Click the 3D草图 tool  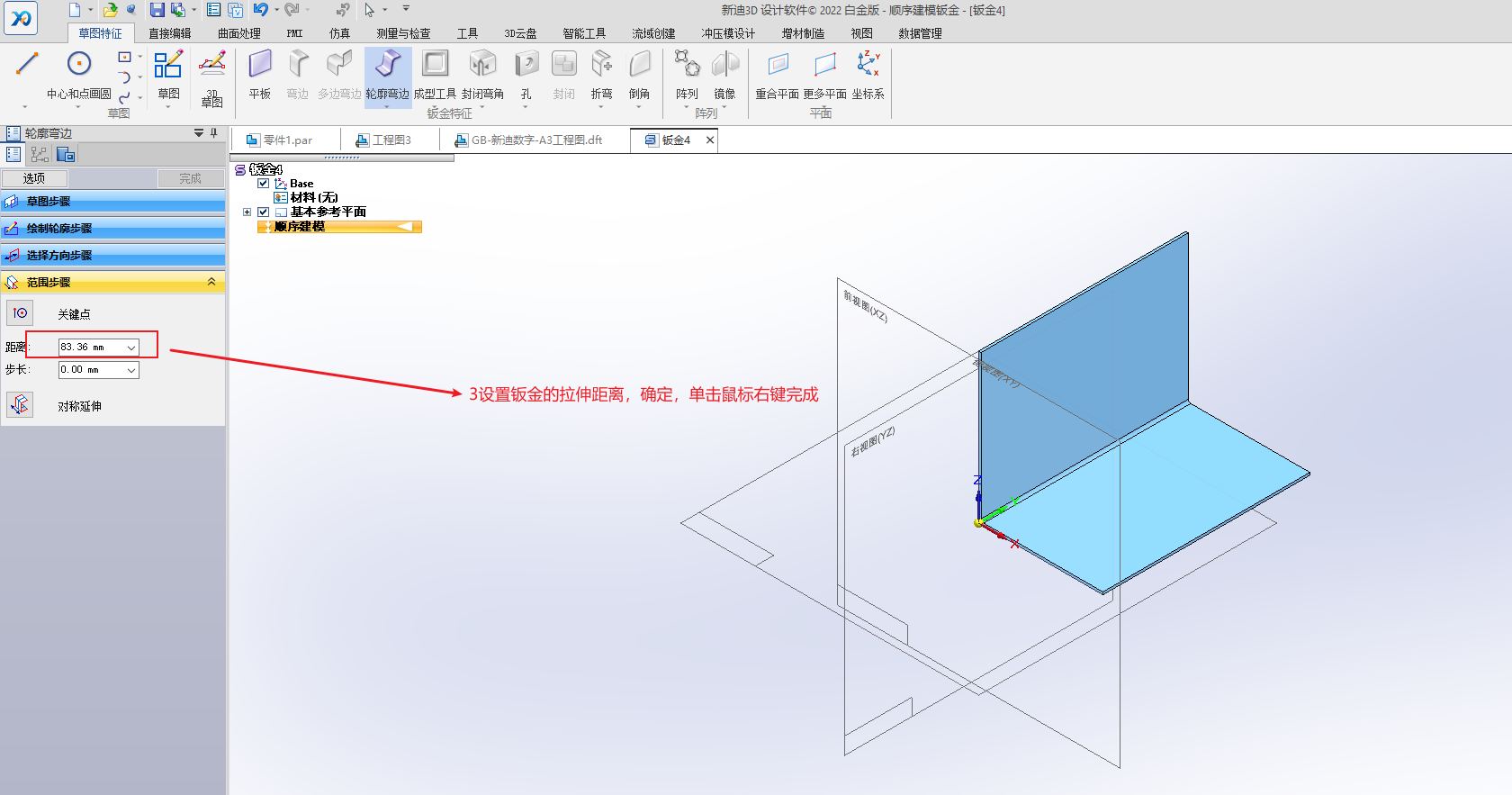point(212,77)
